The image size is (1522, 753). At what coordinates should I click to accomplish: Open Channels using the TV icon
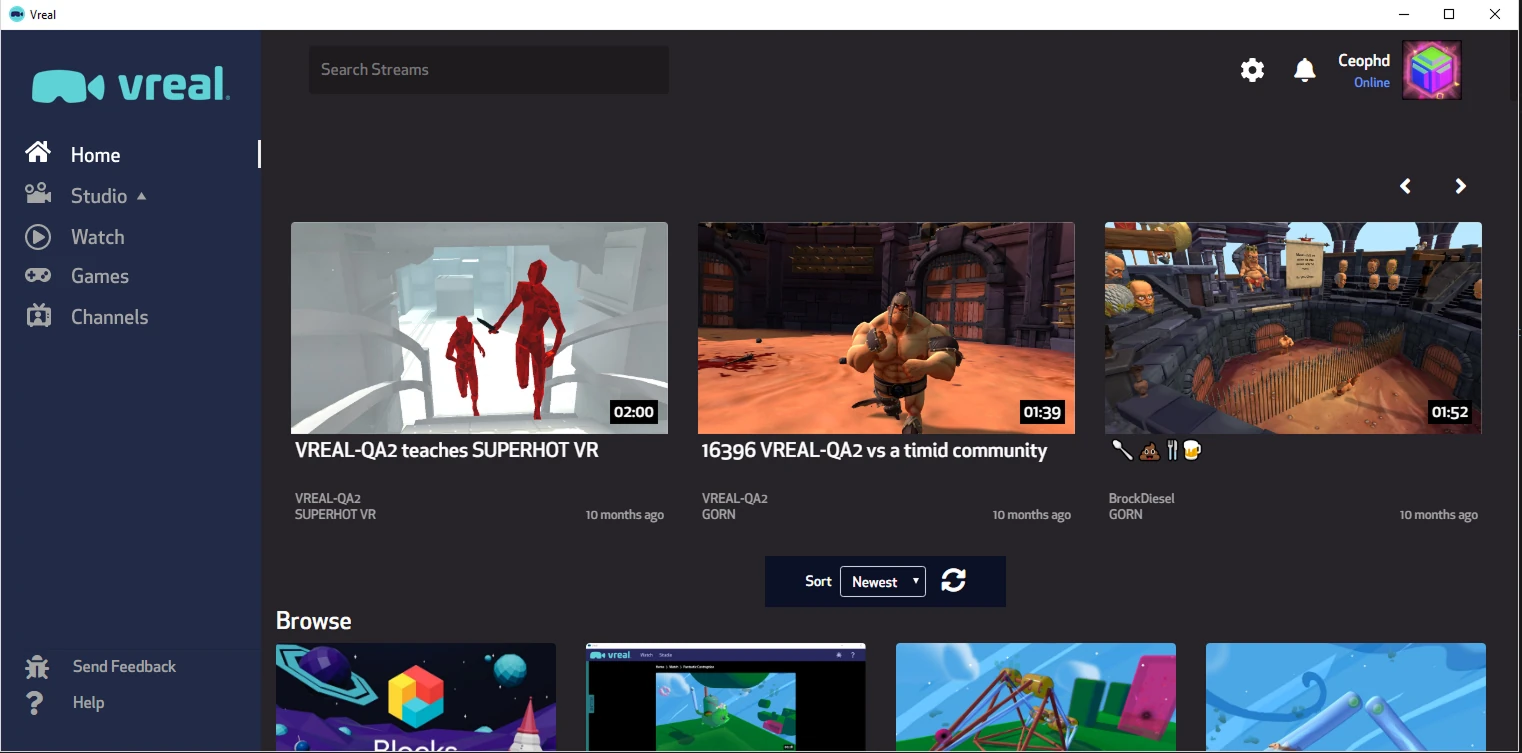click(x=38, y=316)
